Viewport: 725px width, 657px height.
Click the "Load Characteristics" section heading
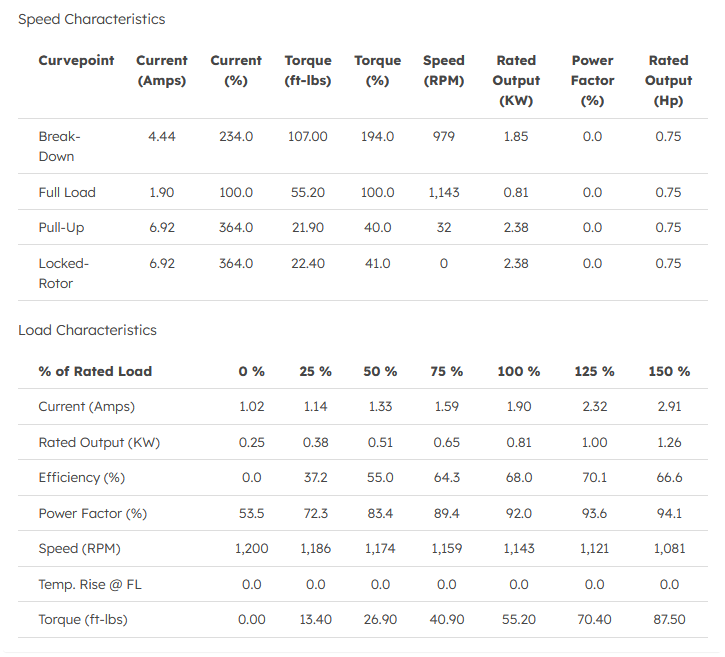[x=88, y=330]
